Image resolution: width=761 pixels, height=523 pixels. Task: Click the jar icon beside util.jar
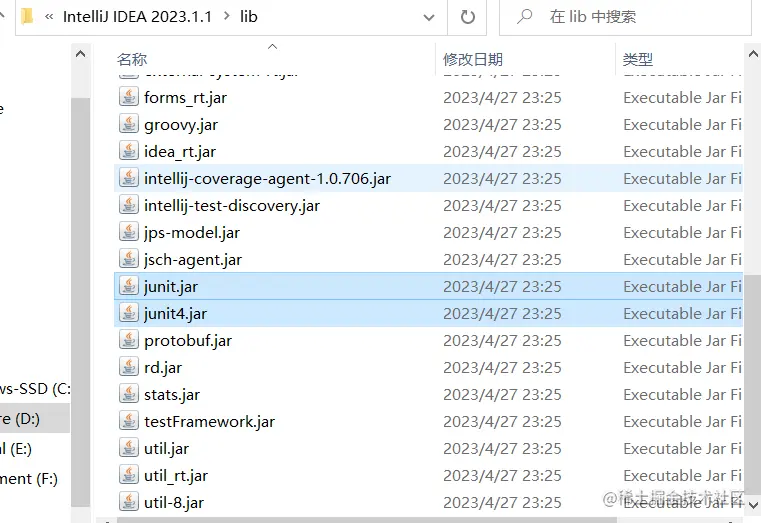[x=129, y=448]
